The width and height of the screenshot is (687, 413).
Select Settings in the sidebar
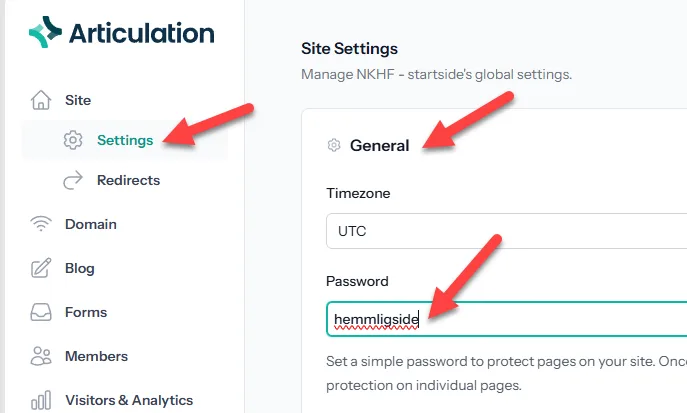[x=125, y=140]
